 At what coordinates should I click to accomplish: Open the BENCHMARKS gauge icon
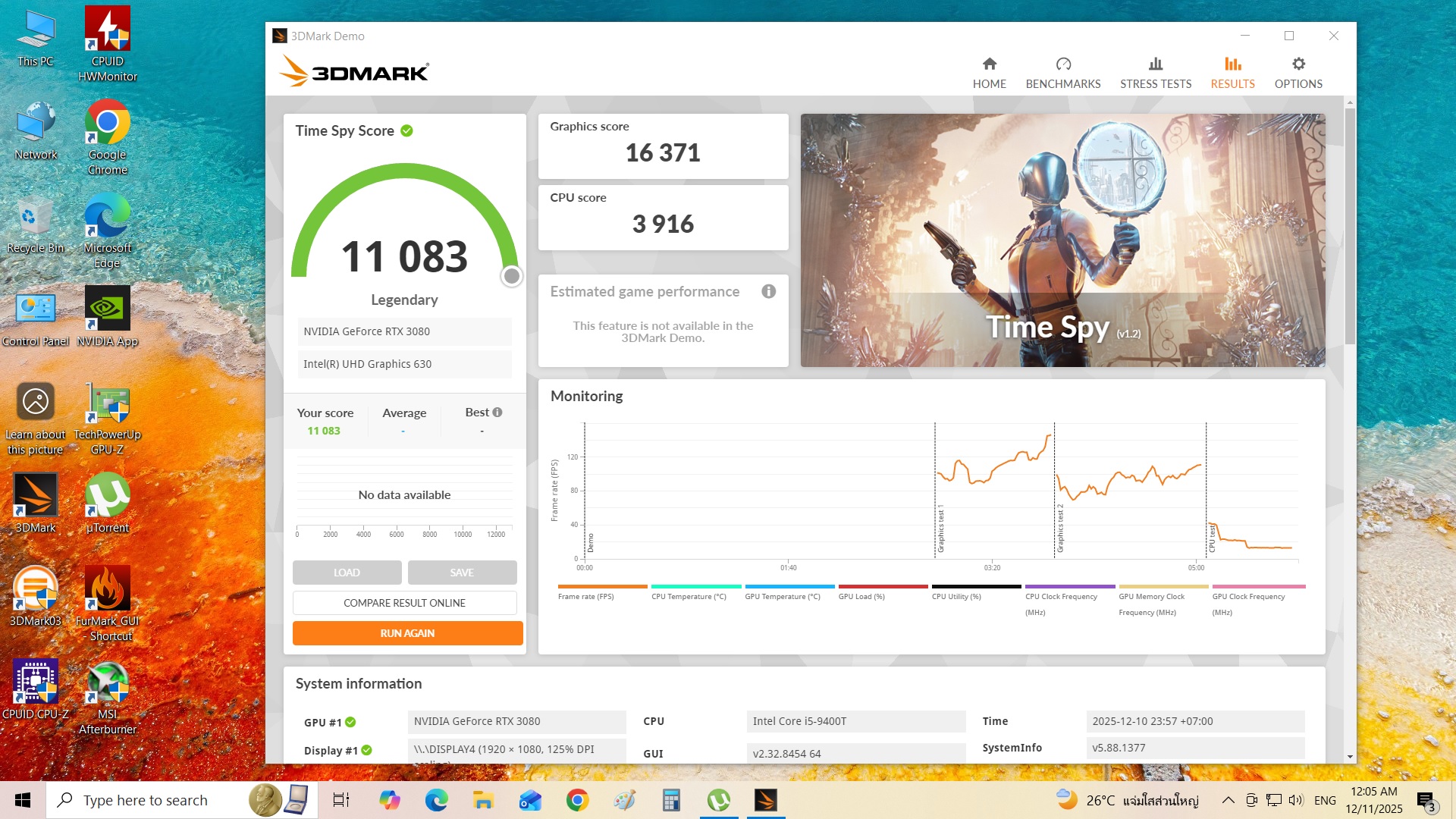coord(1062,64)
